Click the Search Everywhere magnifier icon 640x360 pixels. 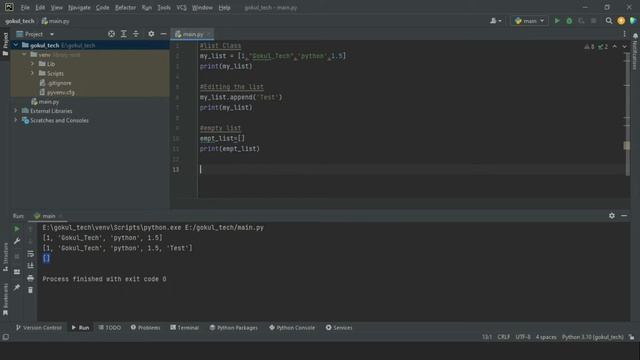pos(609,21)
